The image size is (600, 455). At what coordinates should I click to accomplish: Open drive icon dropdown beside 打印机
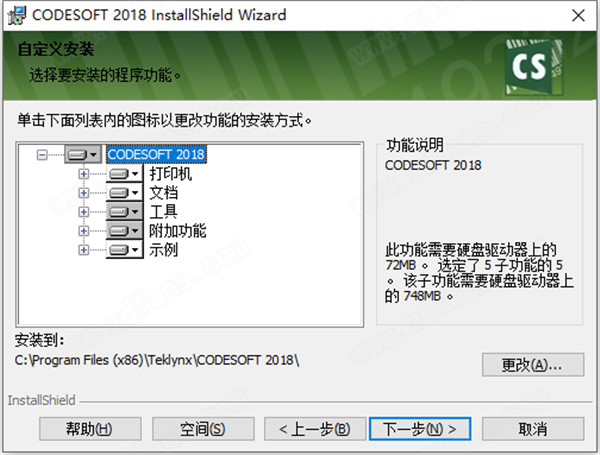124,174
